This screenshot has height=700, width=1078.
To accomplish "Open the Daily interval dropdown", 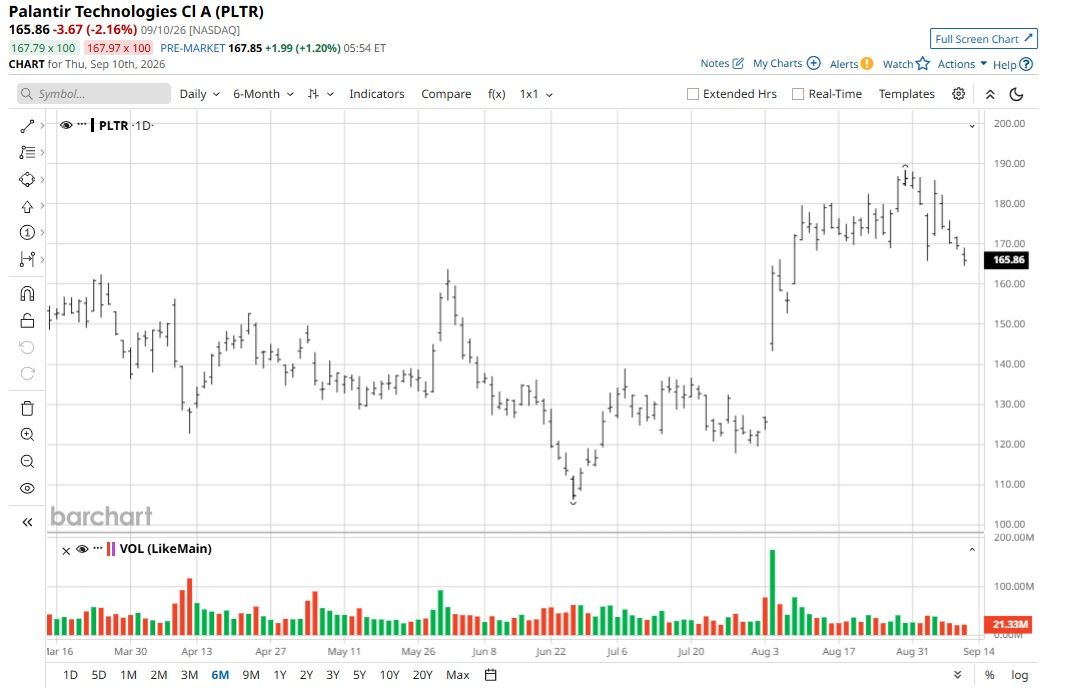I will coord(199,94).
